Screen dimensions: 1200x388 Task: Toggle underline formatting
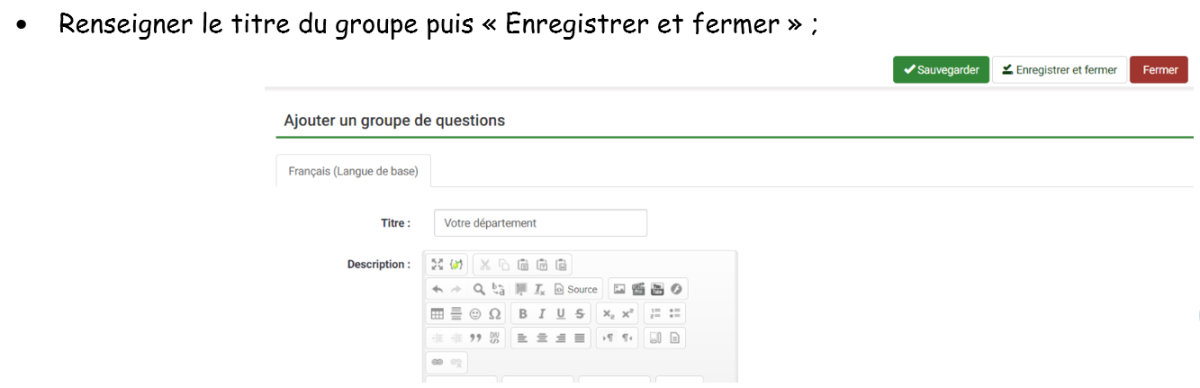pyautogui.click(x=560, y=314)
